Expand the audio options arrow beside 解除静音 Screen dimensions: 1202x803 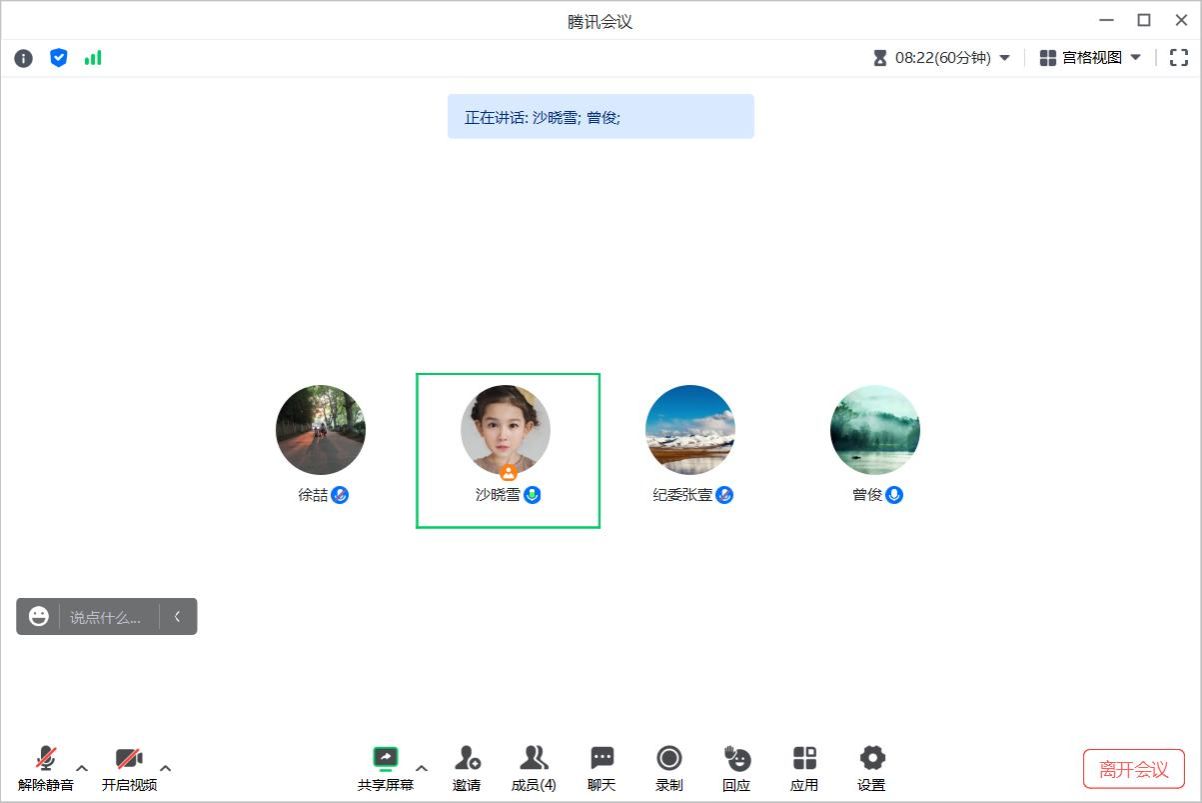(x=82, y=768)
